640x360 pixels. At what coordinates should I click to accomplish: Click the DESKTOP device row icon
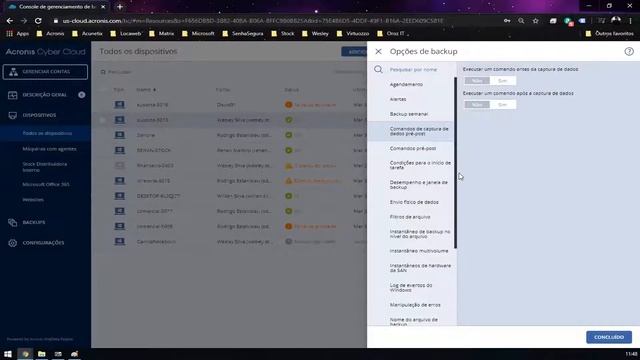(120, 196)
